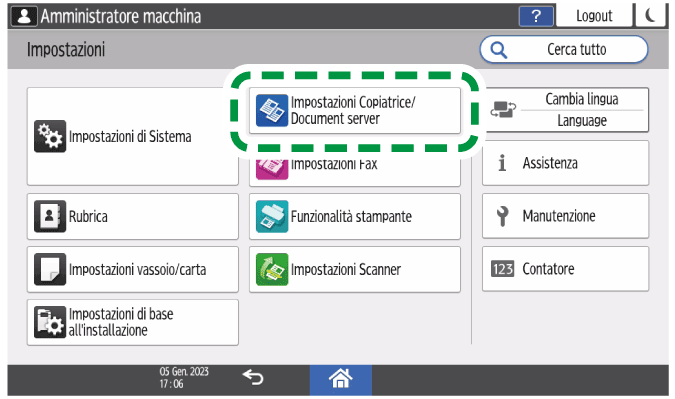Open Impostazioni Copiatrice/Document server
The width and height of the screenshot is (675, 399).
(355, 111)
